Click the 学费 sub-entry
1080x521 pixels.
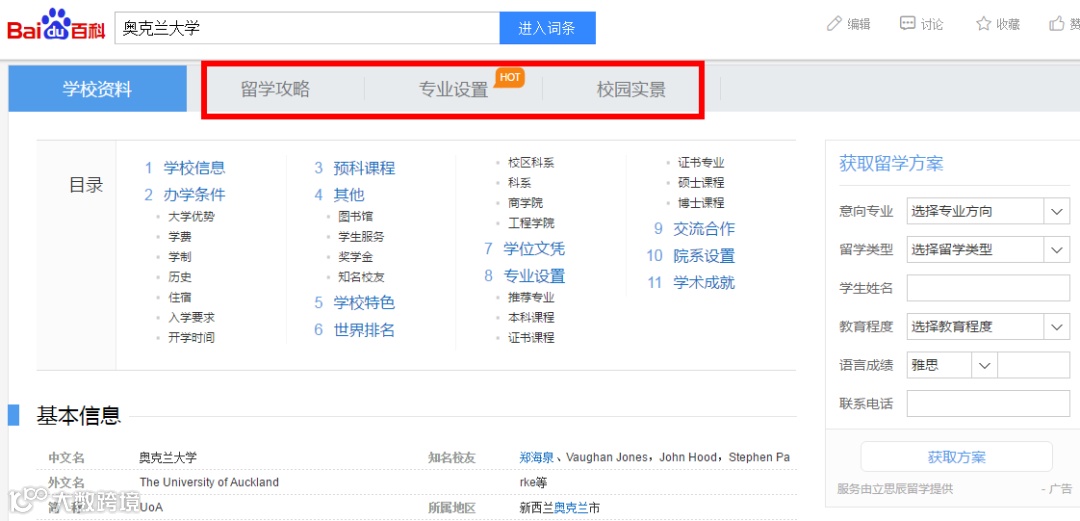click(180, 236)
